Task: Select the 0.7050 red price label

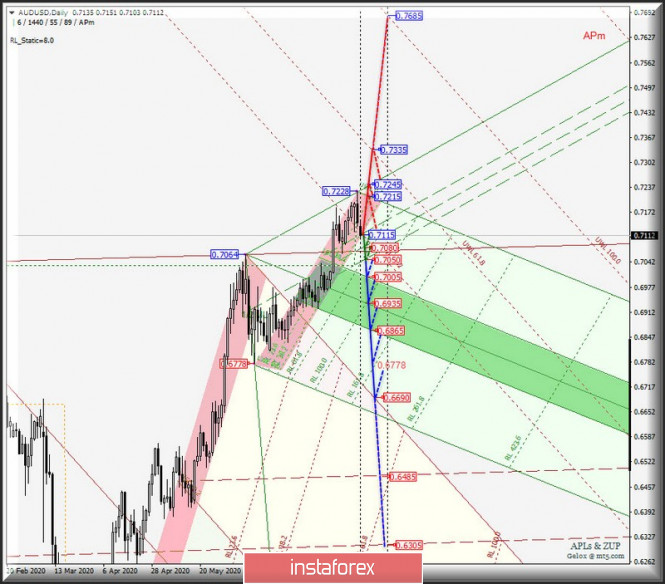Action: point(387,260)
